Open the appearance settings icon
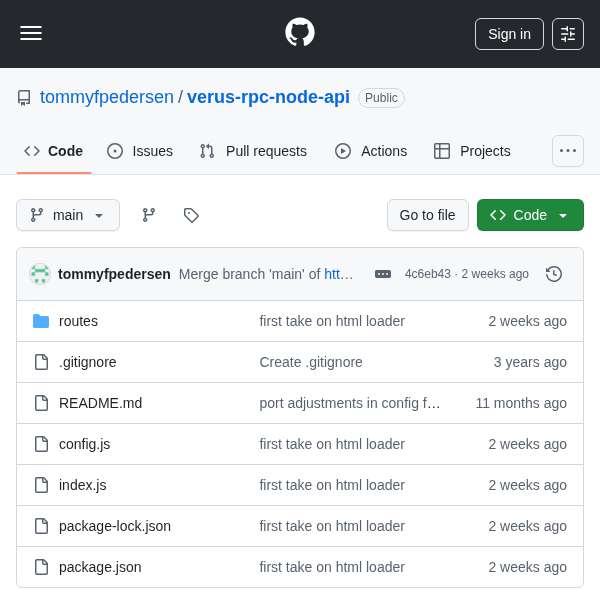This screenshot has width=600, height=600. [568, 34]
